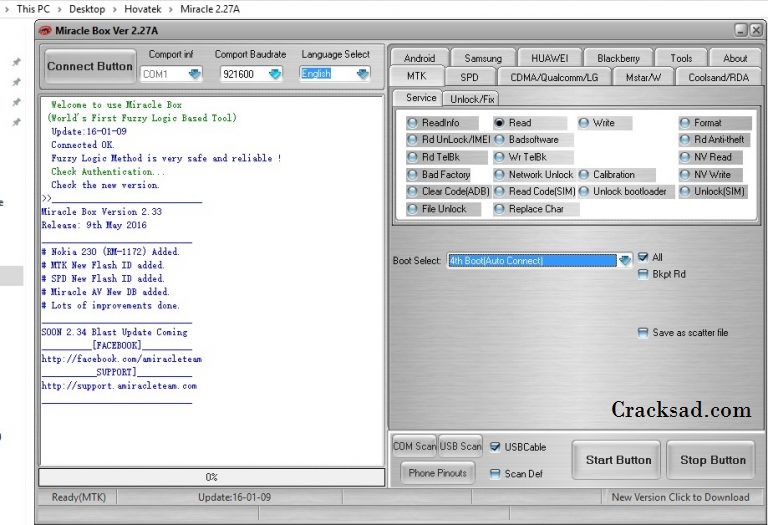Click the Ready(MTK) status bar entry

[x=78, y=497]
